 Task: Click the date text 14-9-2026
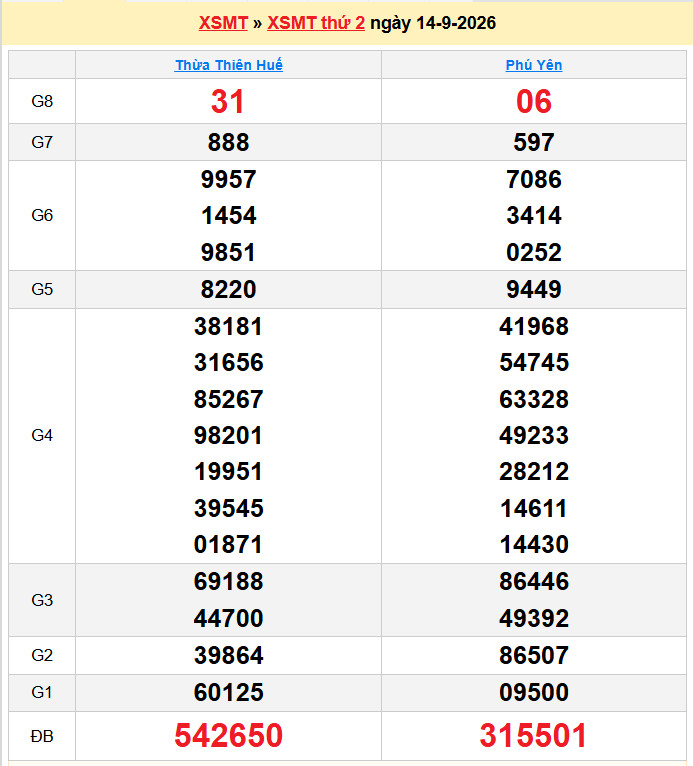click(x=456, y=23)
